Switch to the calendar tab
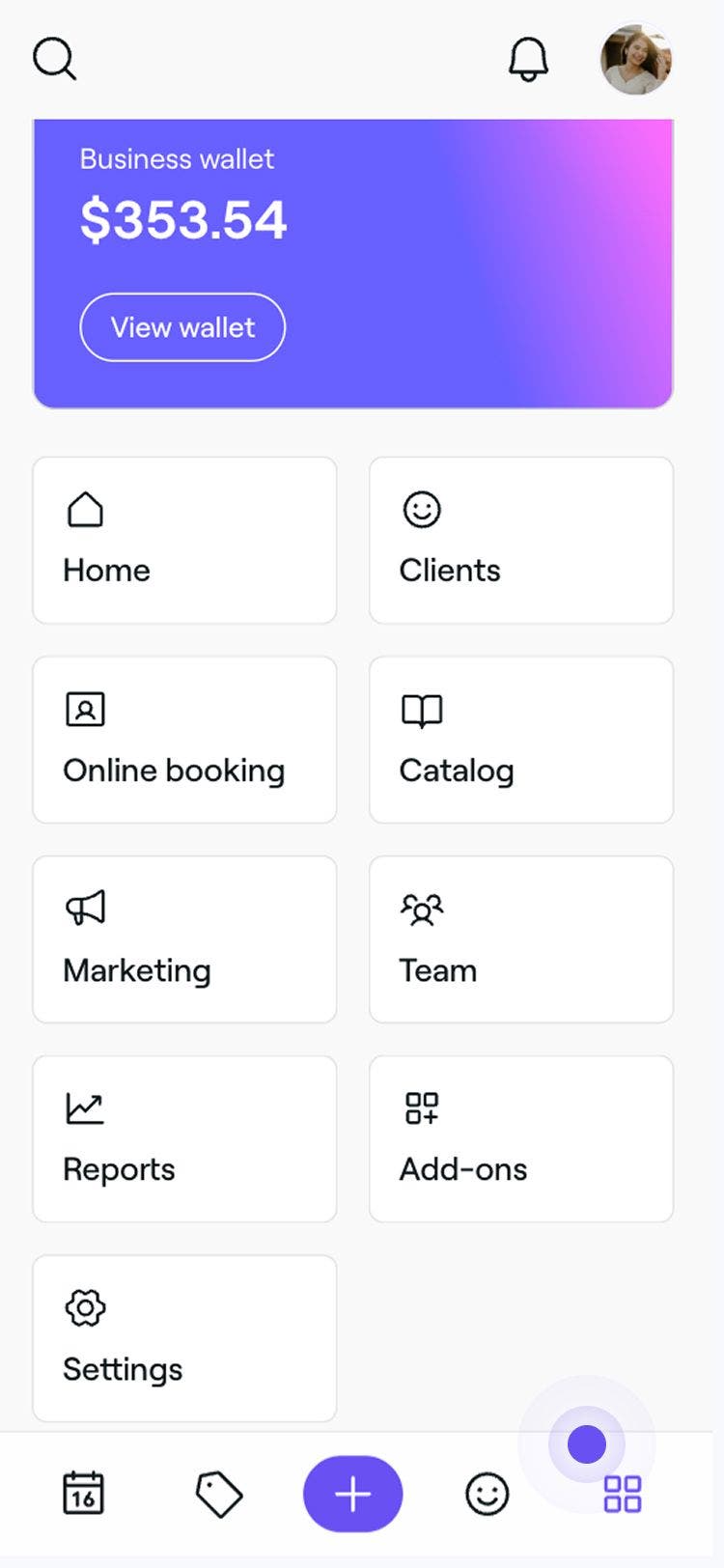Screen dimensions: 724x1568 [x=83, y=1494]
